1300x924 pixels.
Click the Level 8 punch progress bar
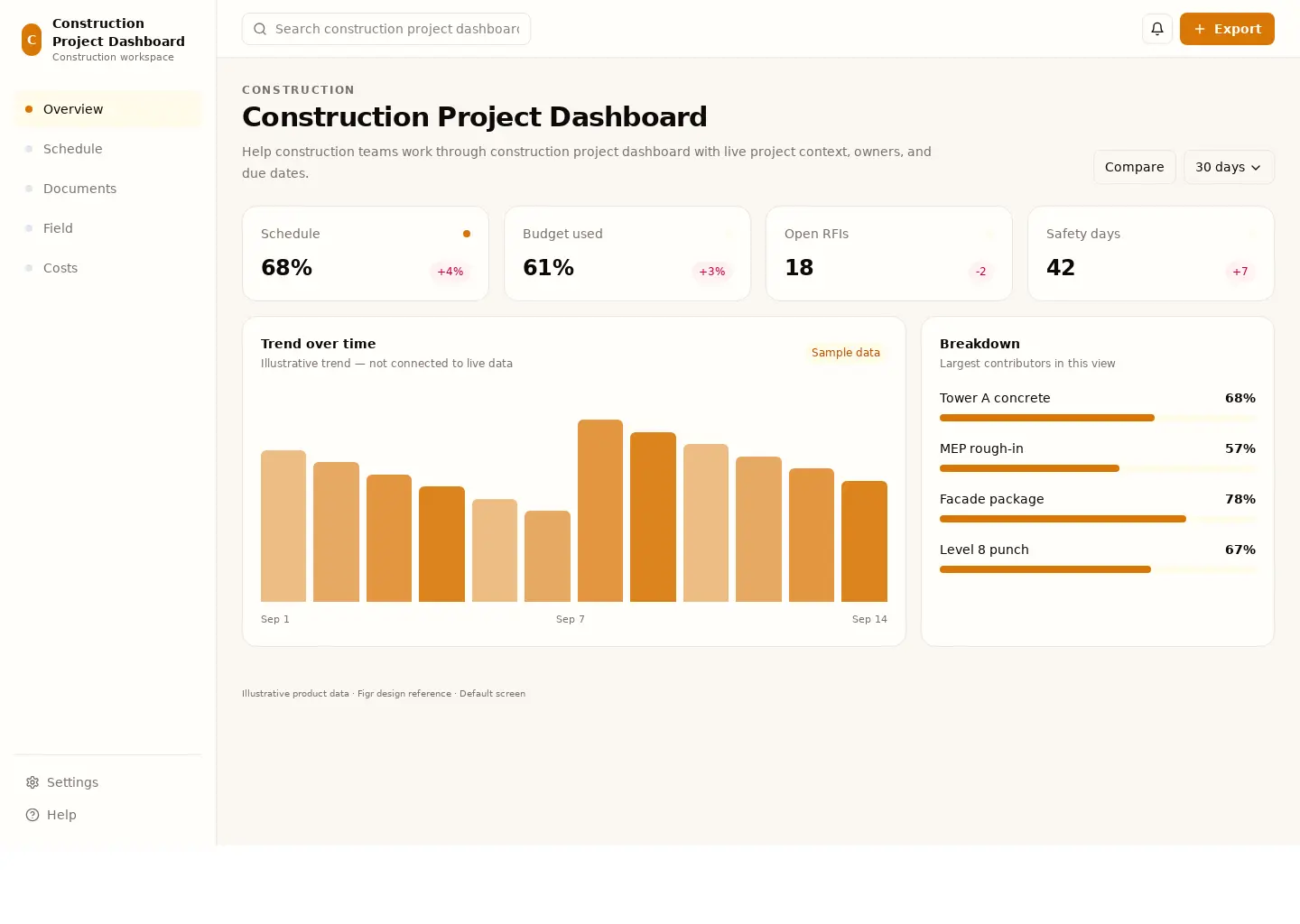click(x=1098, y=569)
